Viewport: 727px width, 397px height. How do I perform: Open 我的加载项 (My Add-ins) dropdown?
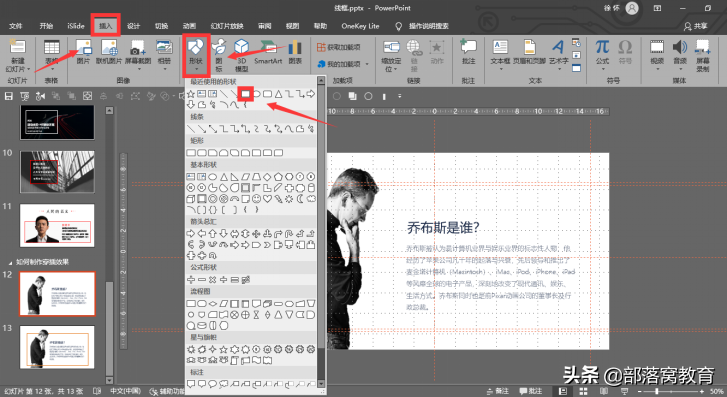(344, 64)
